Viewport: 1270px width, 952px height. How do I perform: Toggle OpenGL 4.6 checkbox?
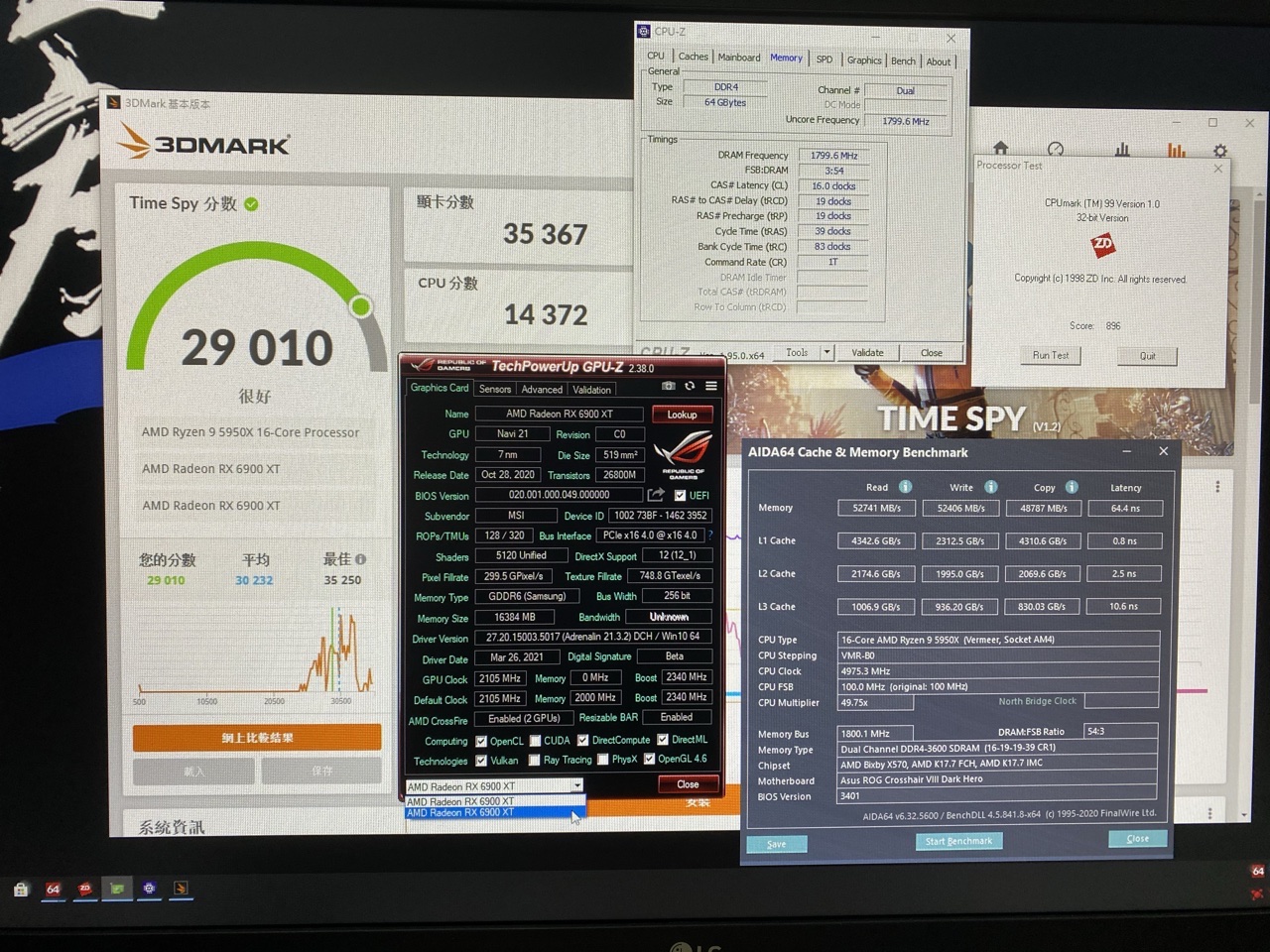(650, 759)
